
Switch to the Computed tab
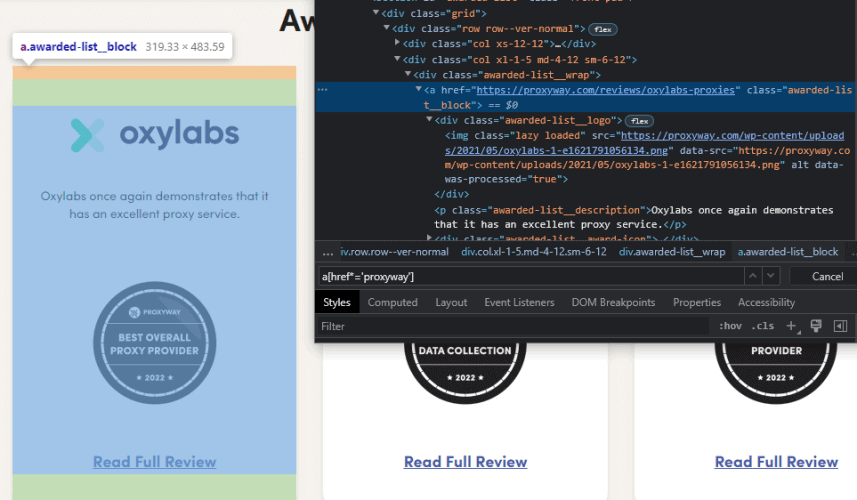392,302
